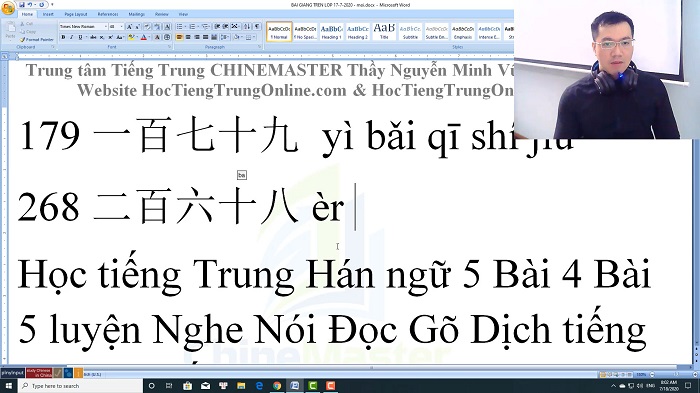Open Google Chrome from the taskbar
The image size is (700, 393).
click(277, 385)
